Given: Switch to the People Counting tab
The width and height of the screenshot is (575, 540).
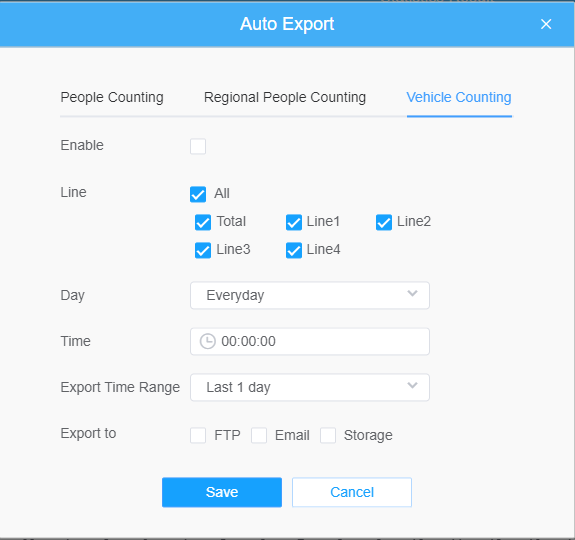Looking at the screenshot, I should coord(112,98).
